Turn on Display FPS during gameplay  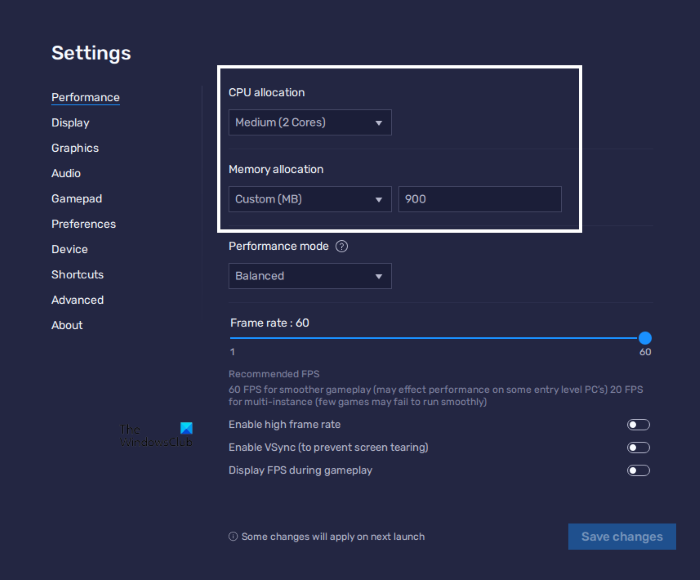(638, 470)
